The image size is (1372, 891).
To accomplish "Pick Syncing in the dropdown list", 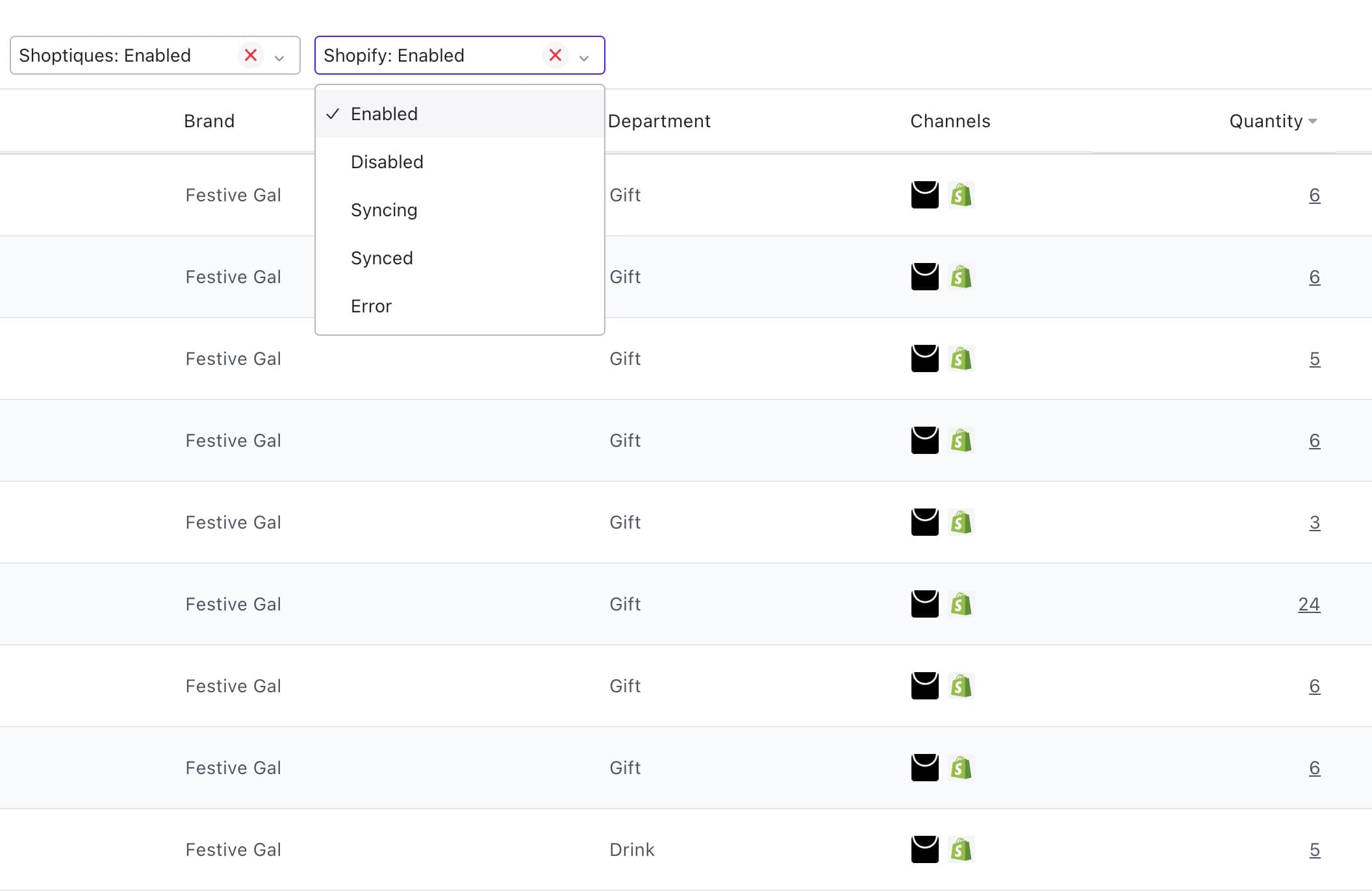I will [460, 210].
